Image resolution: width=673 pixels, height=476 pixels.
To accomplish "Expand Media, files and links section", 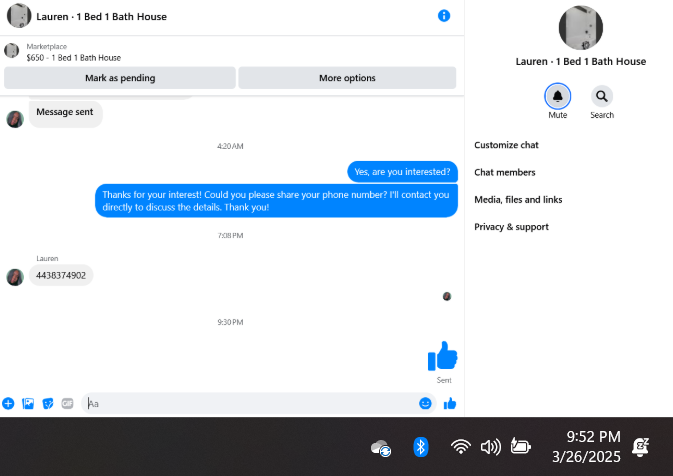I will pyautogui.click(x=518, y=200).
